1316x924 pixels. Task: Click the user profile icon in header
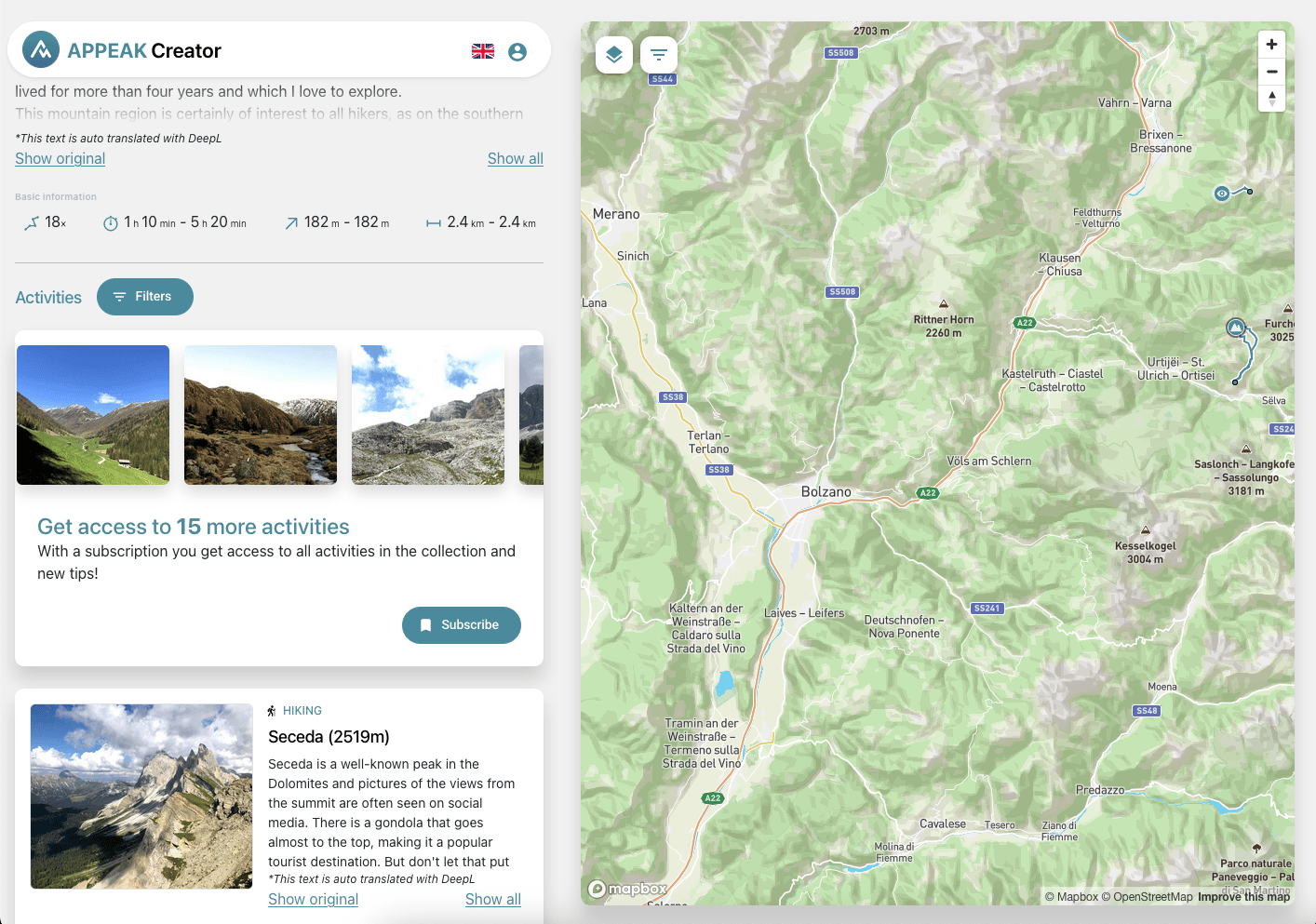pos(517,52)
